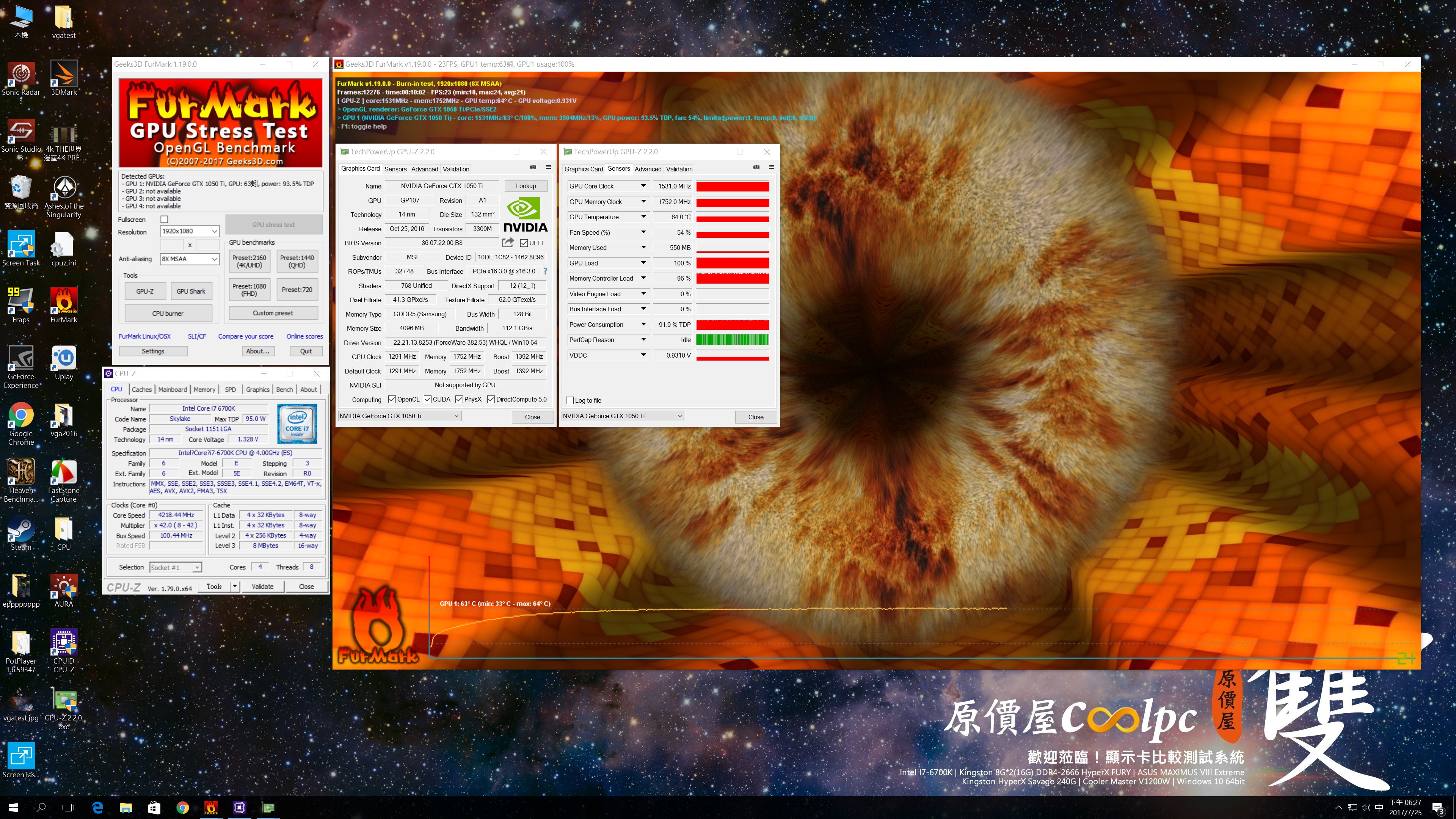The height and width of the screenshot is (819, 1456).
Task: Click the Compare your score link
Action: click(245, 336)
